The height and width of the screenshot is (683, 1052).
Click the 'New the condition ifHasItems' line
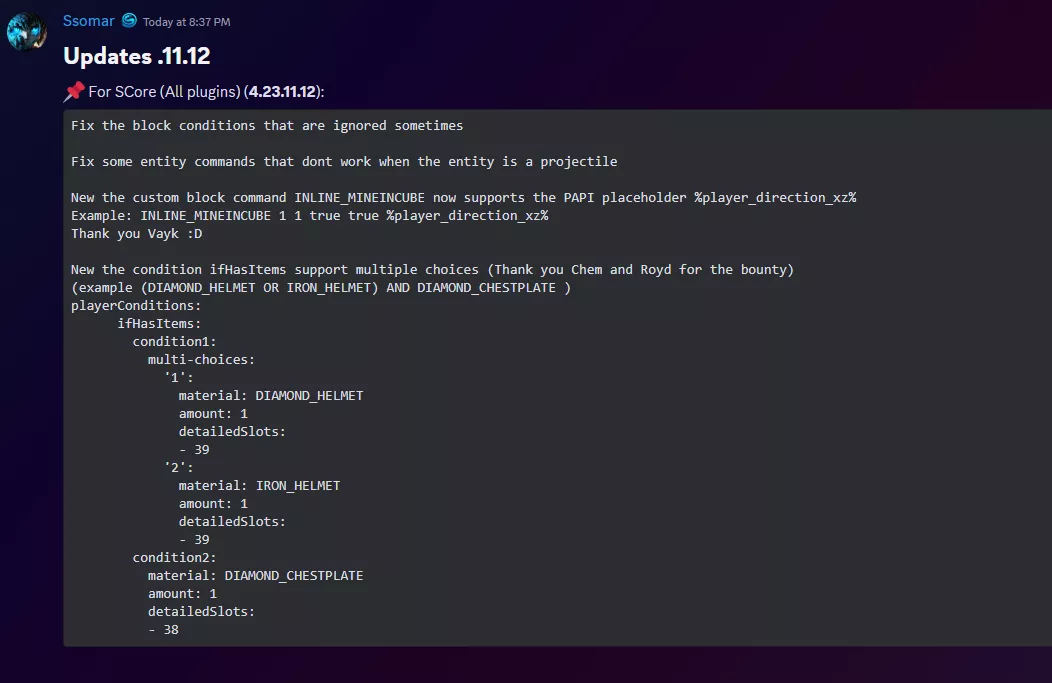tap(432, 270)
